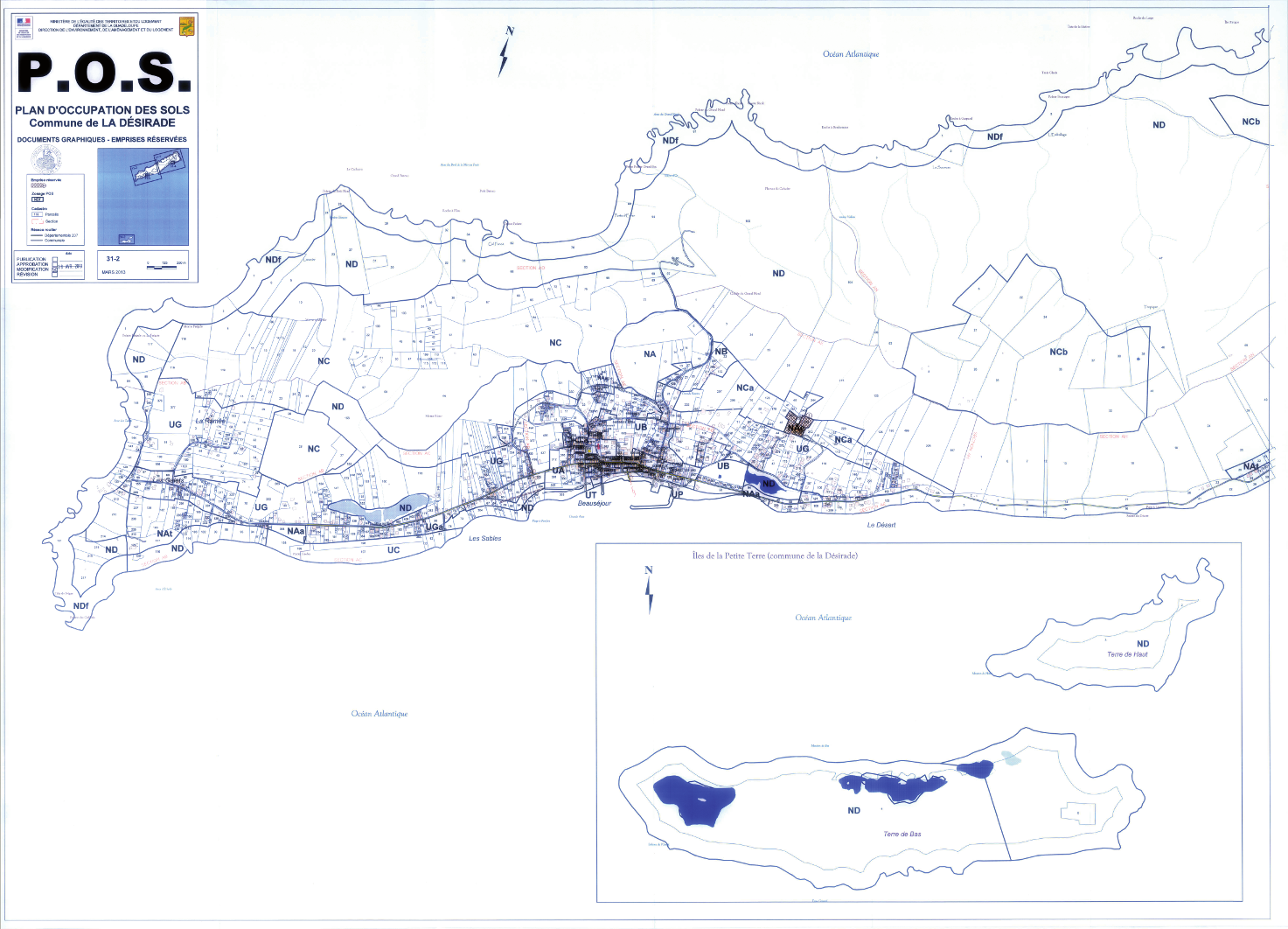Screen dimensions: 1288x929
Task: Click the Beauséjour place label
Action: point(595,504)
